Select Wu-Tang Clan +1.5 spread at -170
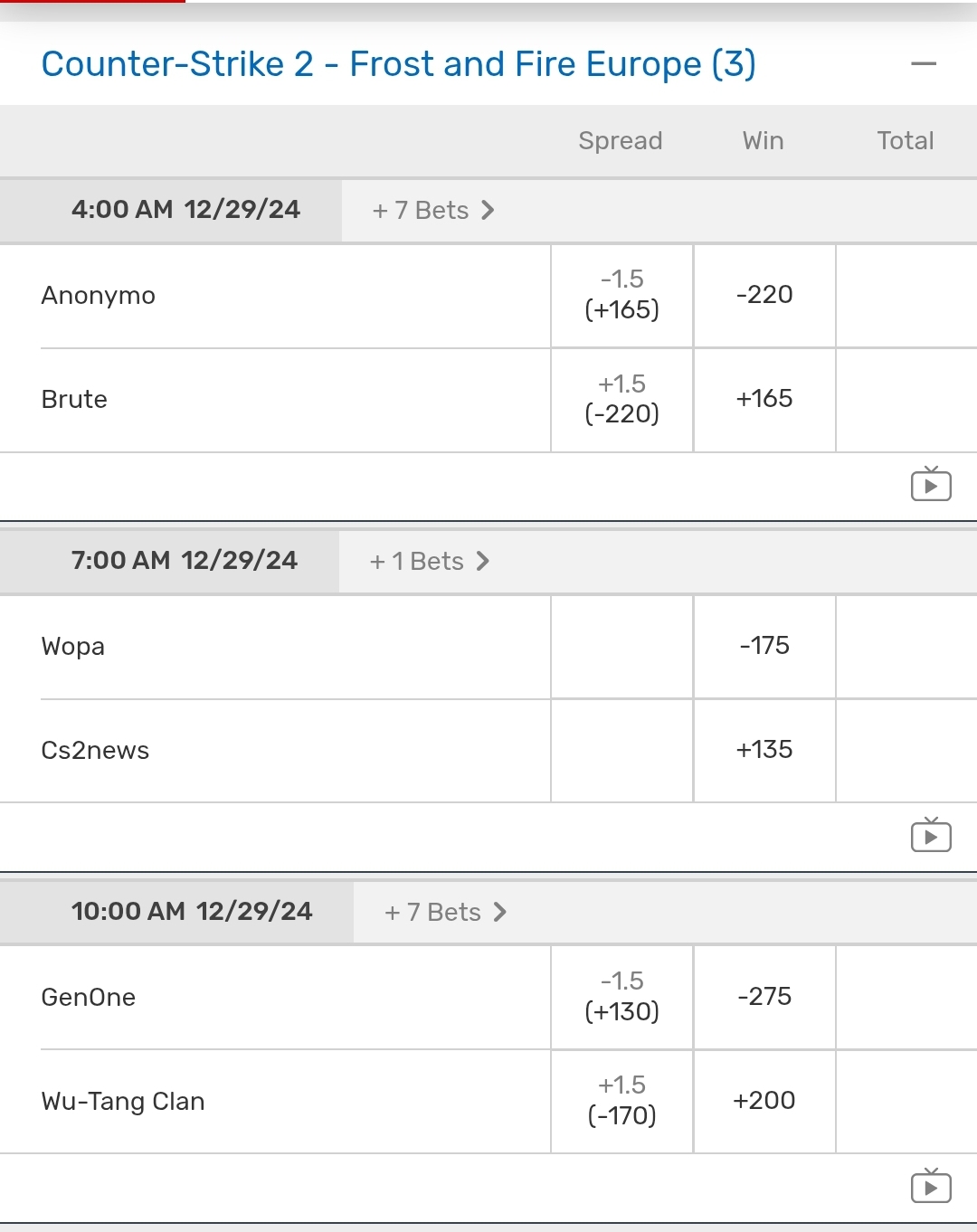 coord(621,1101)
